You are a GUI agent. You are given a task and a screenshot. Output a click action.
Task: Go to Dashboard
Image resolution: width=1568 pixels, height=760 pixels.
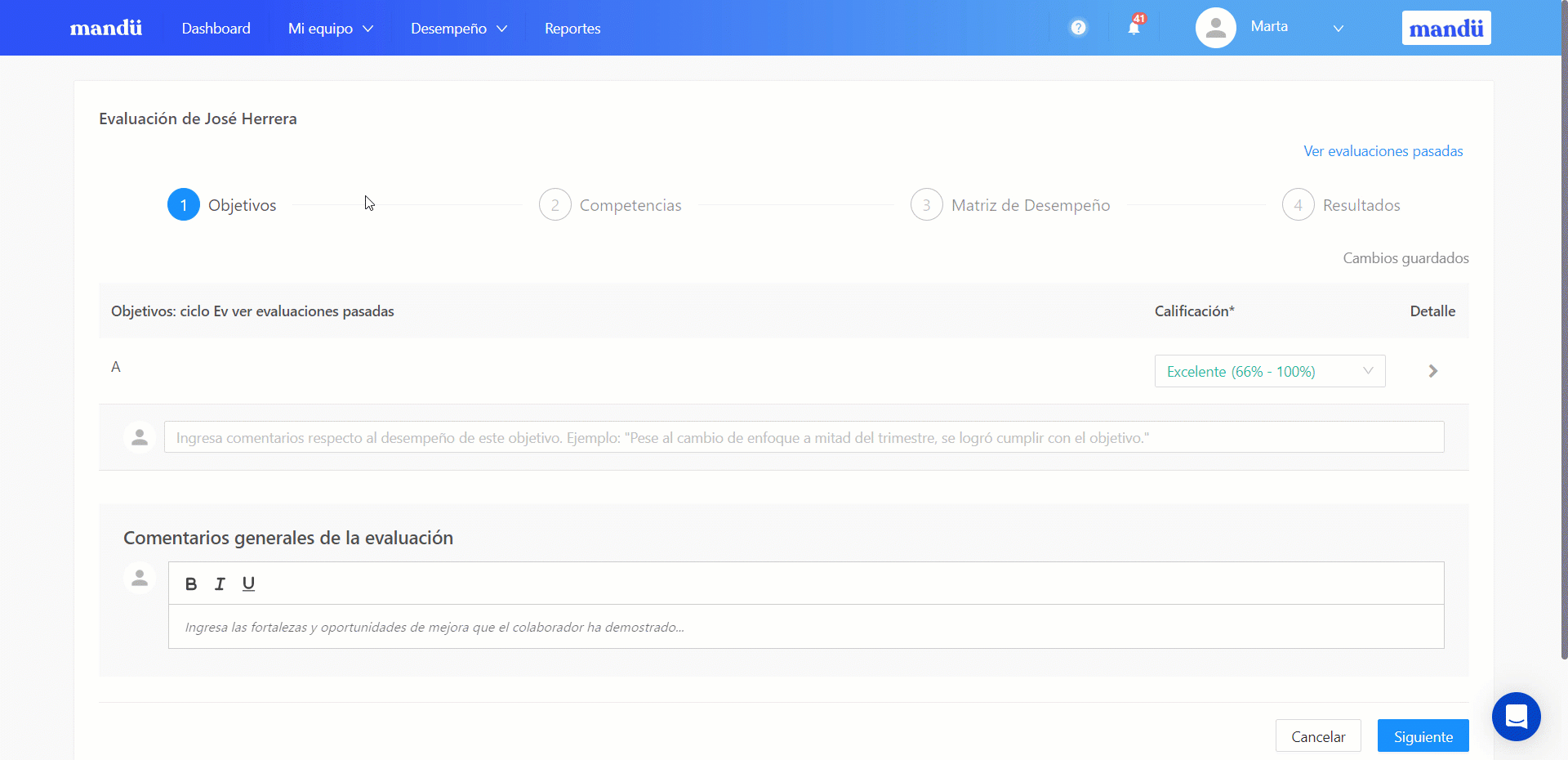point(216,28)
